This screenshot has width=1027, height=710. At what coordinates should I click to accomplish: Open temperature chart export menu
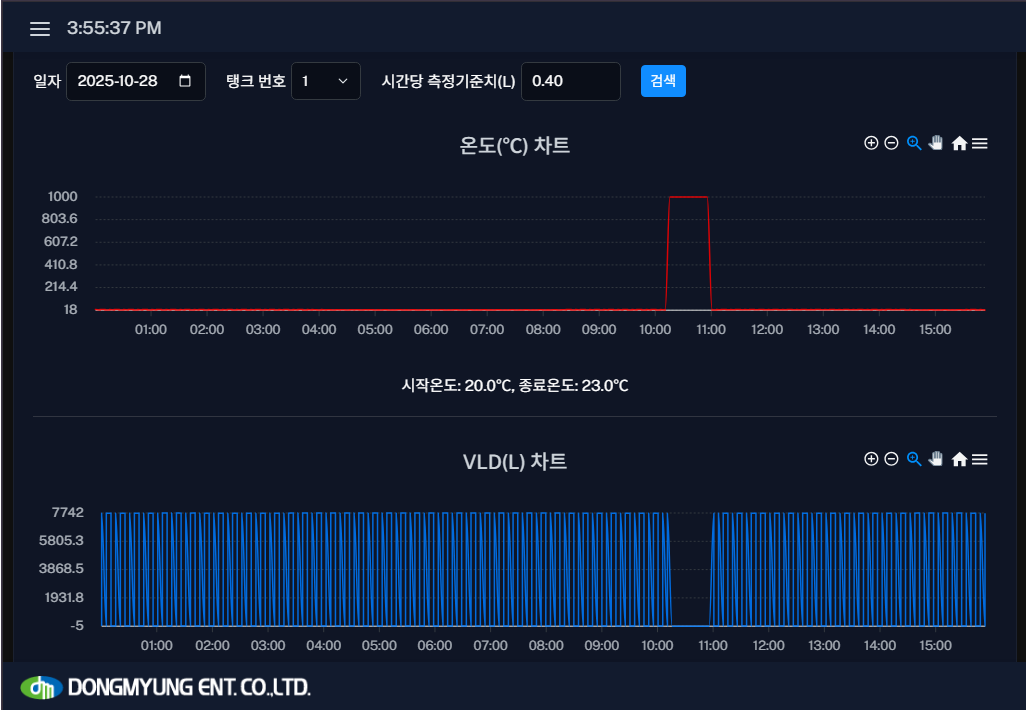click(980, 144)
